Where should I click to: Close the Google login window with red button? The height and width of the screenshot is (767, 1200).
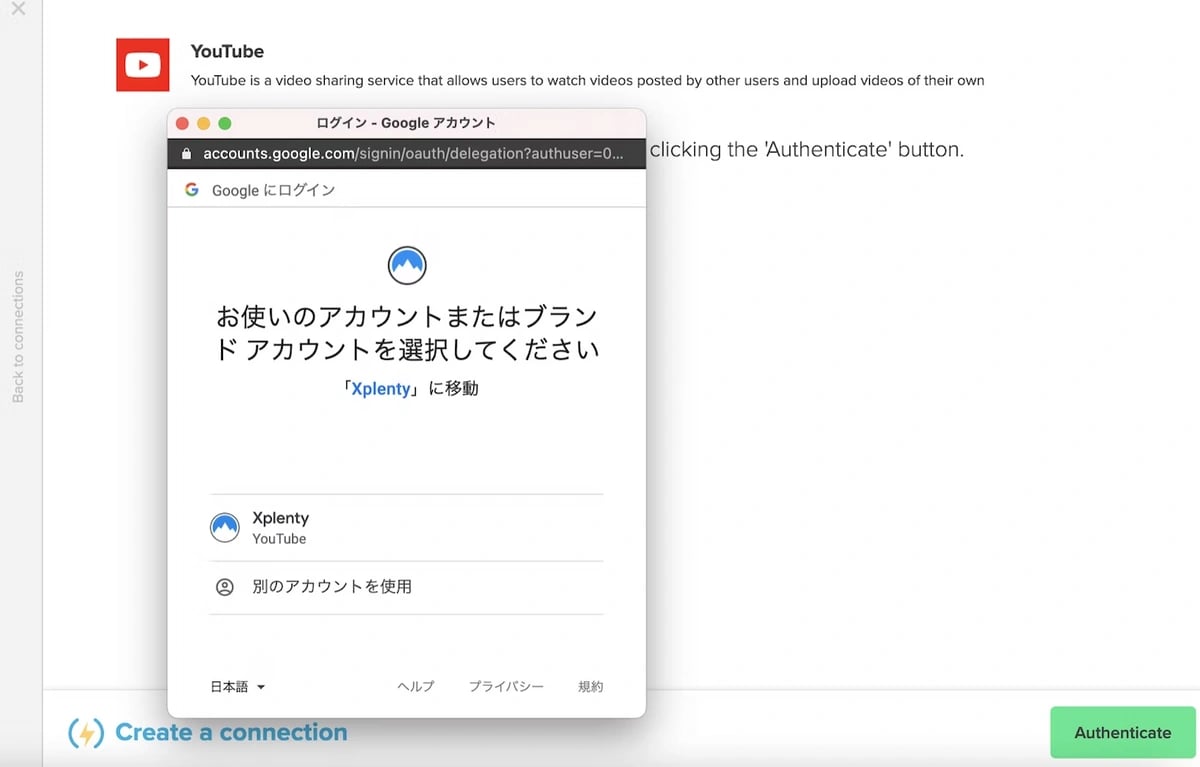coord(182,123)
